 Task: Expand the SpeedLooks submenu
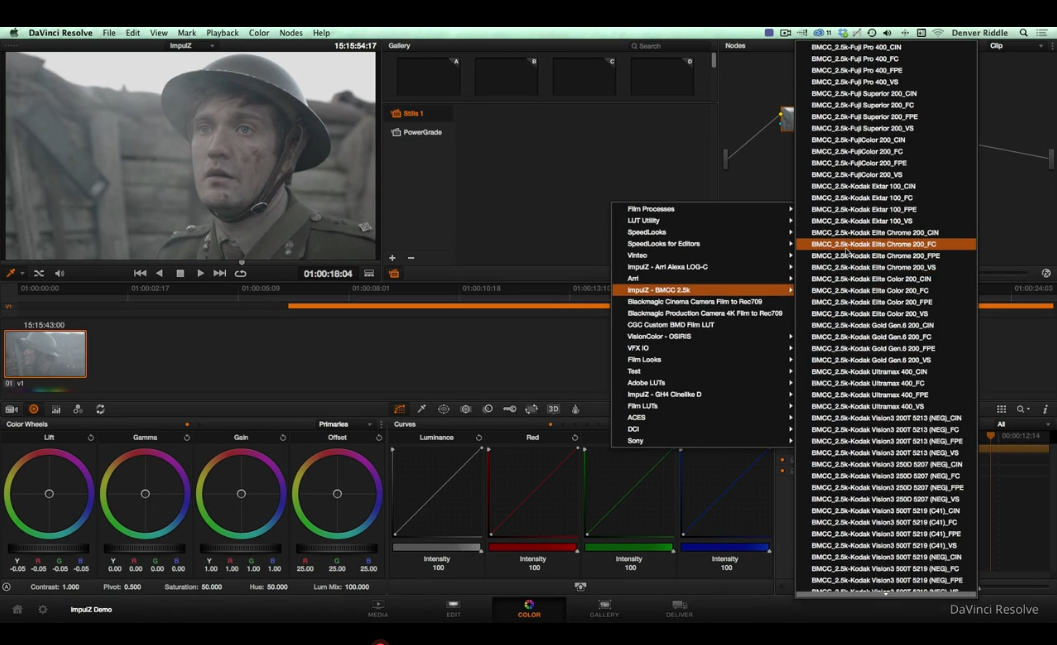tap(703, 232)
